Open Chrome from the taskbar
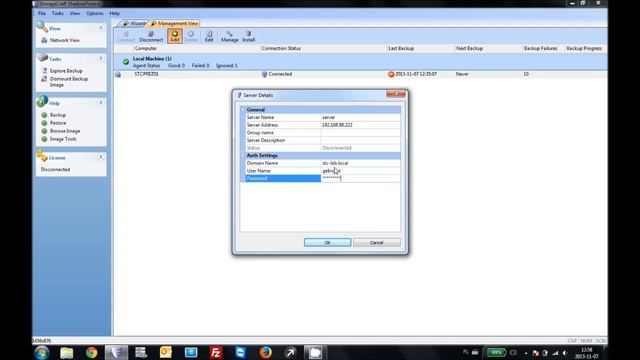The height and width of the screenshot is (360, 640). [91, 352]
